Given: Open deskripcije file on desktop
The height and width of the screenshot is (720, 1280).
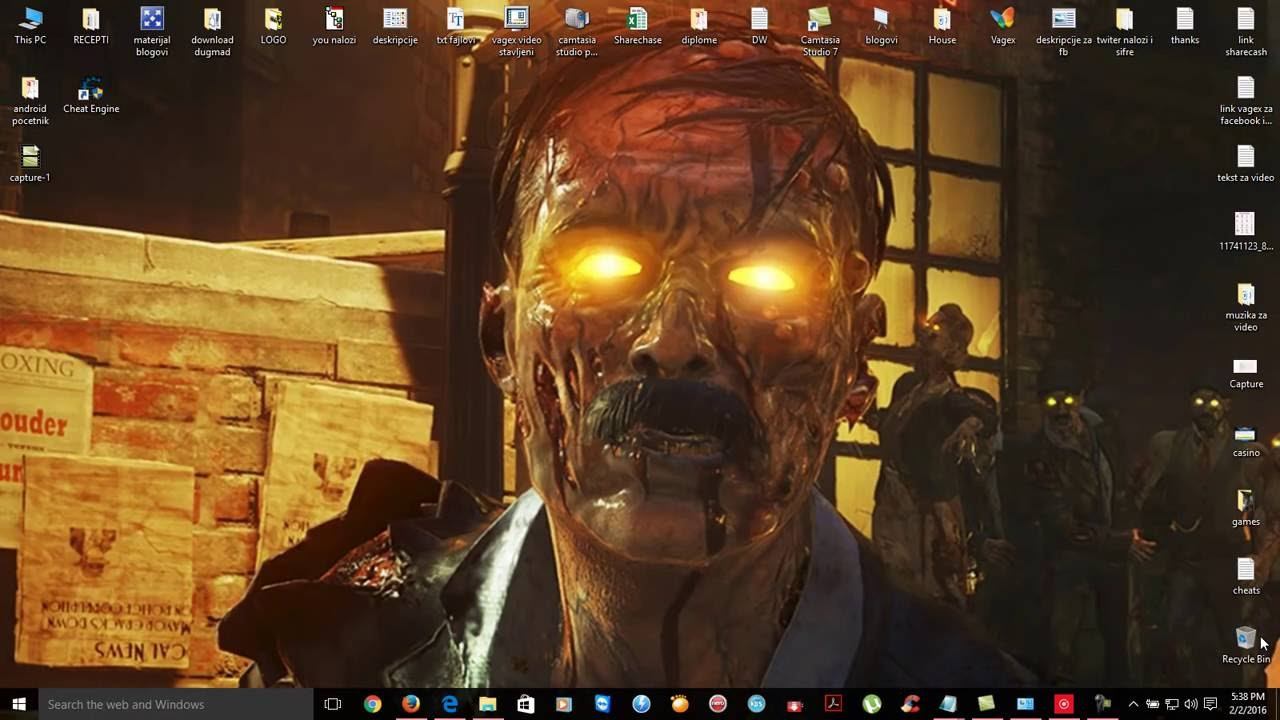Looking at the screenshot, I should tap(395, 26).
